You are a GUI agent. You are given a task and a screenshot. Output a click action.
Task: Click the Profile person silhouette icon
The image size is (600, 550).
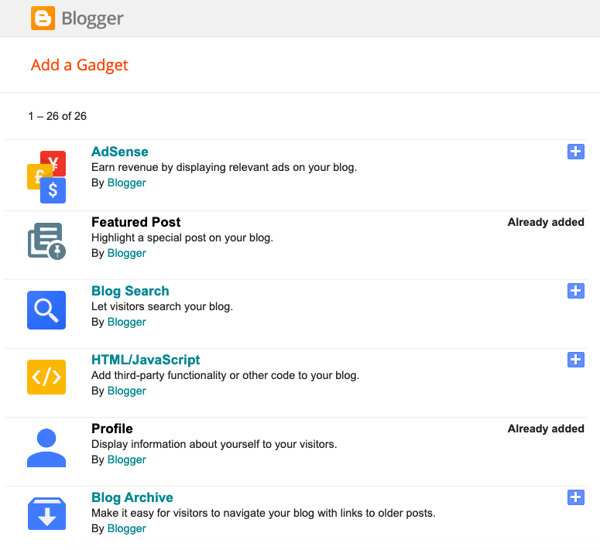pyautogui.click(x=46, y=447)
